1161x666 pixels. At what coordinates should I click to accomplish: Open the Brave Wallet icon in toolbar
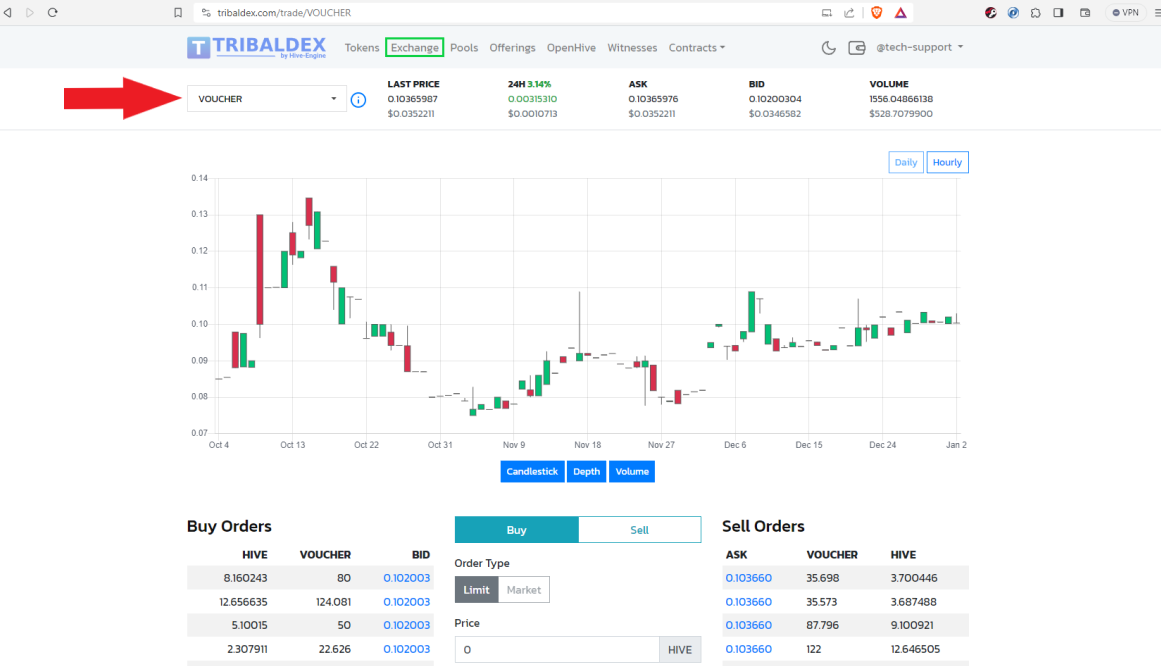1085,13
